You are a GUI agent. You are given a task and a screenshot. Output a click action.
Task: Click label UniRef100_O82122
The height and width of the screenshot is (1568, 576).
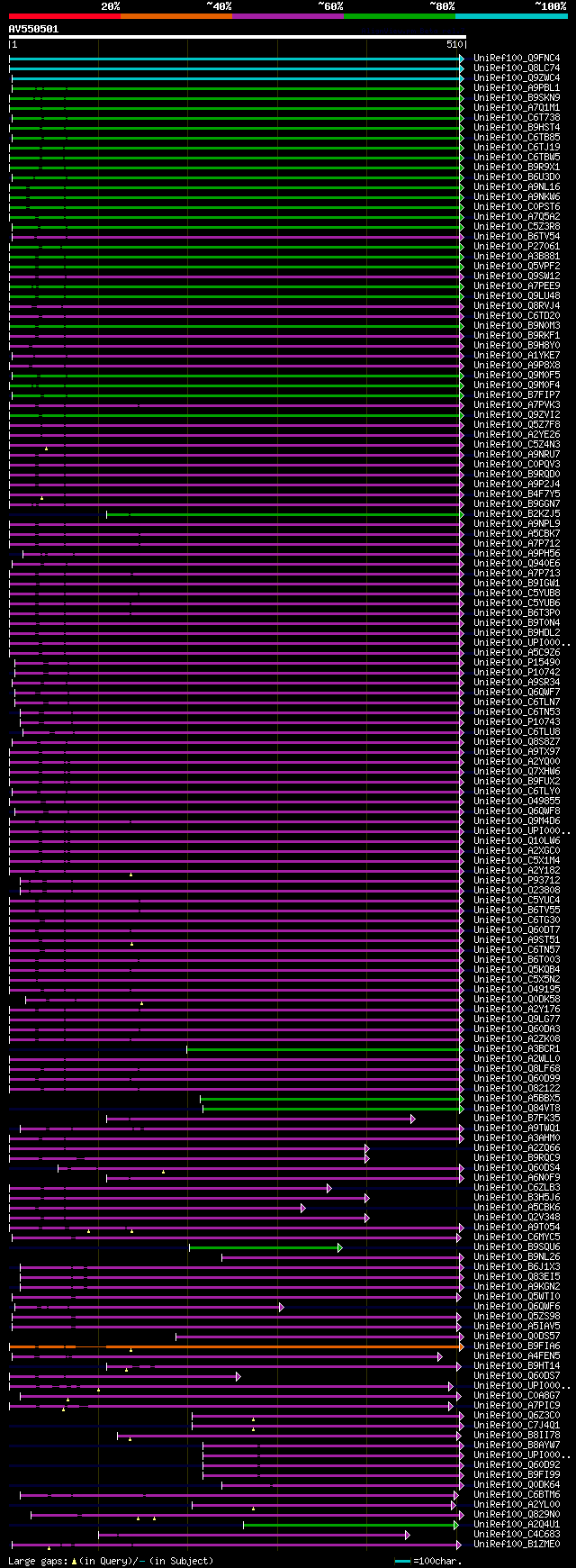pos(517,1089)
